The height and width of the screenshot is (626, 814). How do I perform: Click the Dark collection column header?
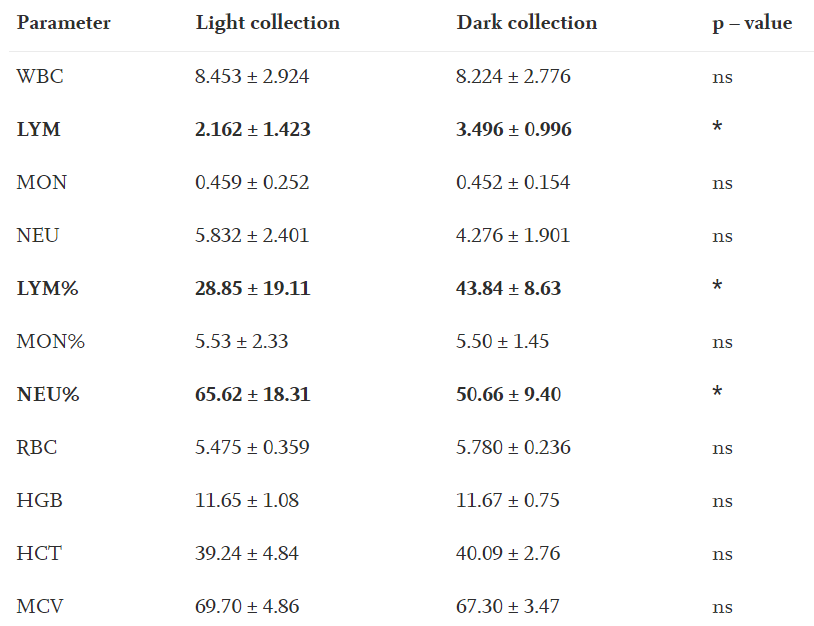tap(526, 23)
